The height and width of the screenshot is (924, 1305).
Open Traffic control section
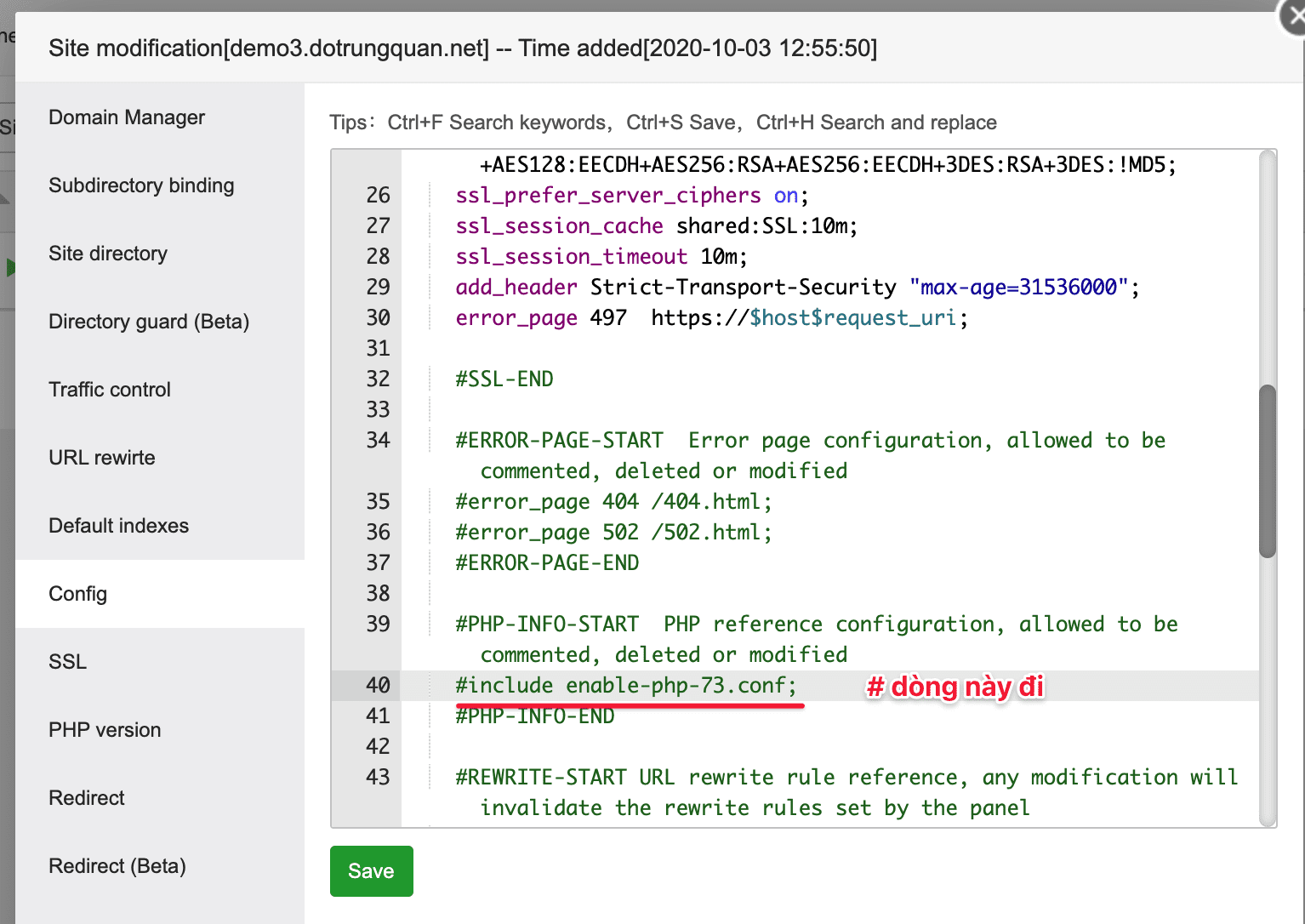110,390
